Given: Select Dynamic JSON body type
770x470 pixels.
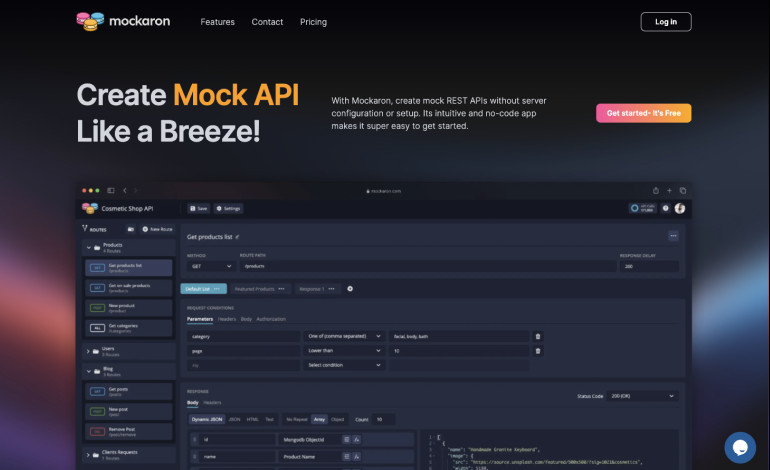Looking at the screenshot, I should [207, 419].
